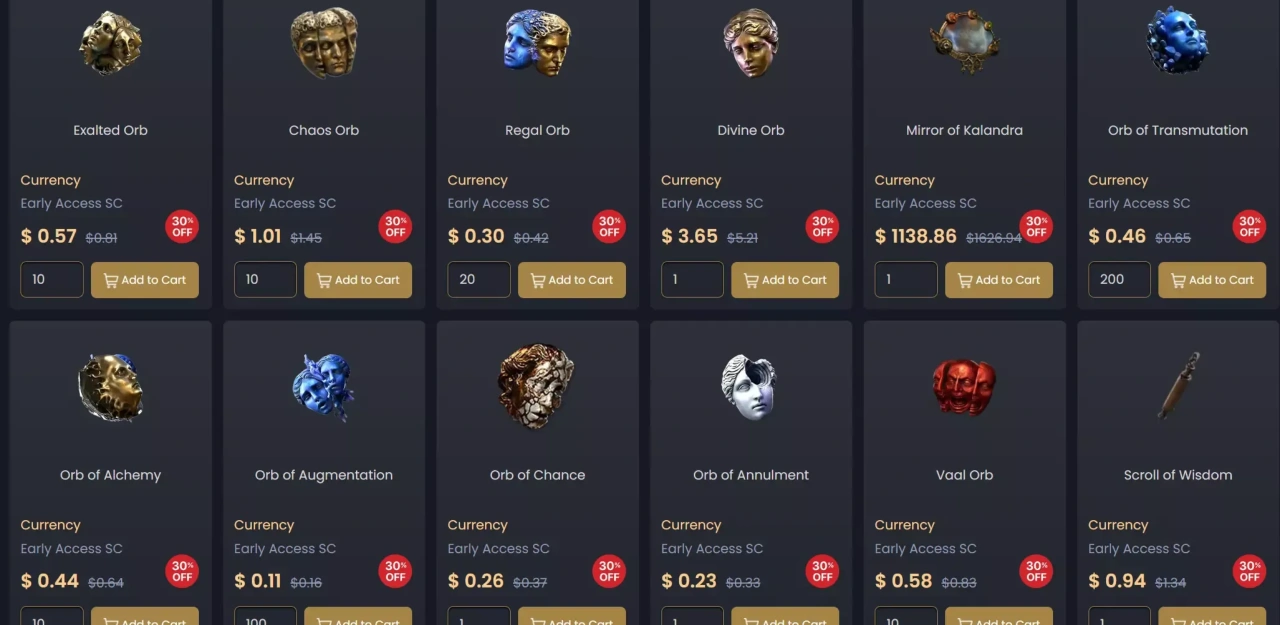The width and height of the screenshot is (1280, 625).
Task: Select the Scroll of Wisdom icon
Action: [x=1178, y=385]
